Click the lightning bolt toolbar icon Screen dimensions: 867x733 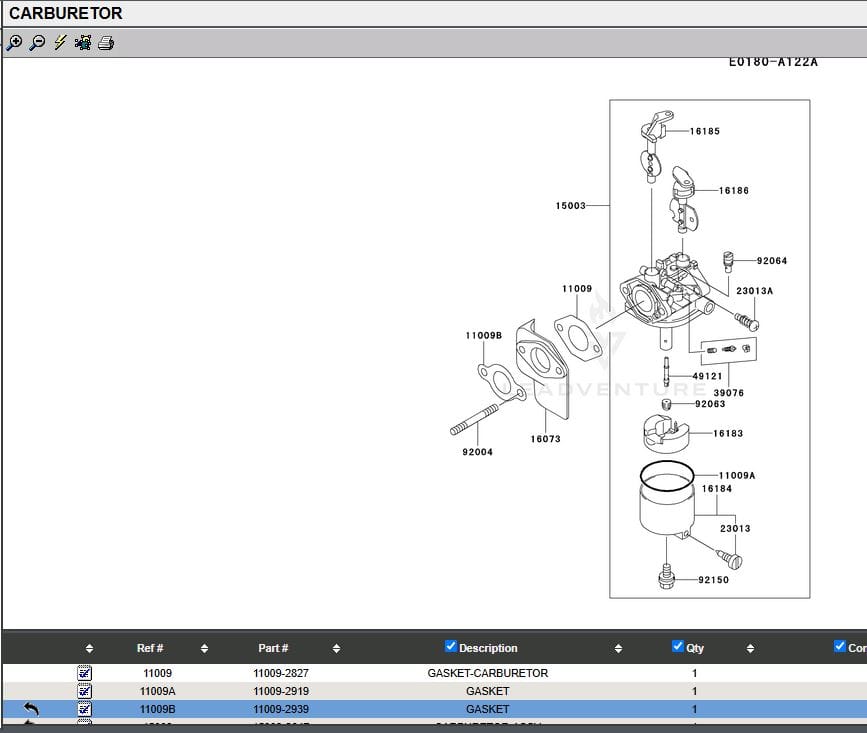(60, 43)
